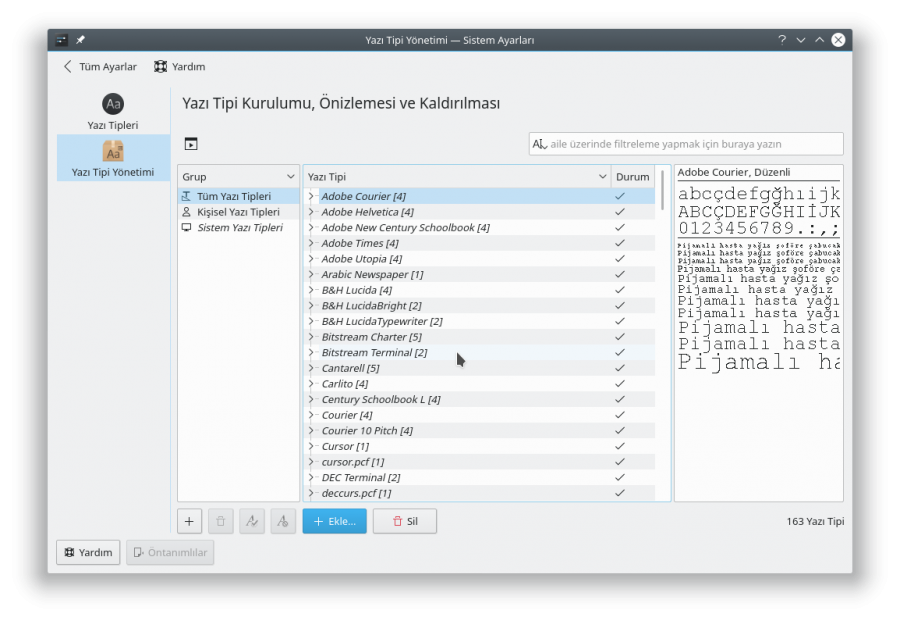Select the cursor.pcf [1] font row
Viewport: 900px width, 621px height.
pos(479,462)
